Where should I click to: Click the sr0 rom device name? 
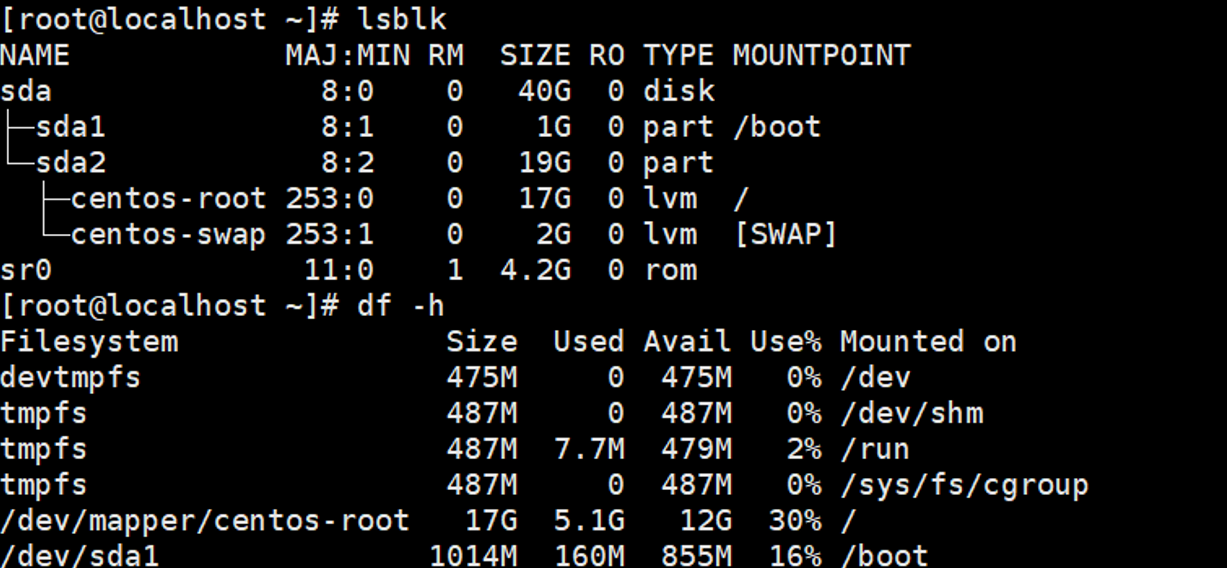tap(26, 270)
